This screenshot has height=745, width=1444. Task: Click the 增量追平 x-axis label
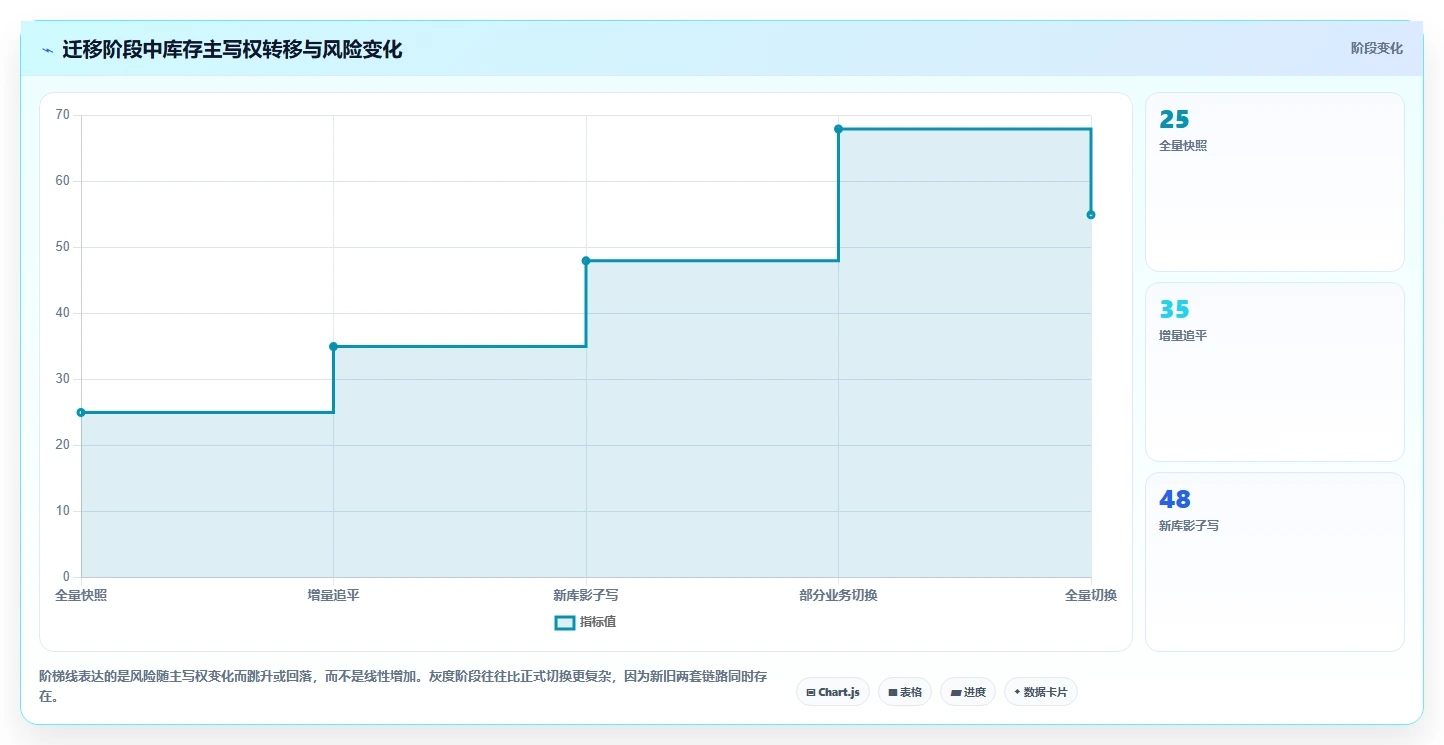333,595
